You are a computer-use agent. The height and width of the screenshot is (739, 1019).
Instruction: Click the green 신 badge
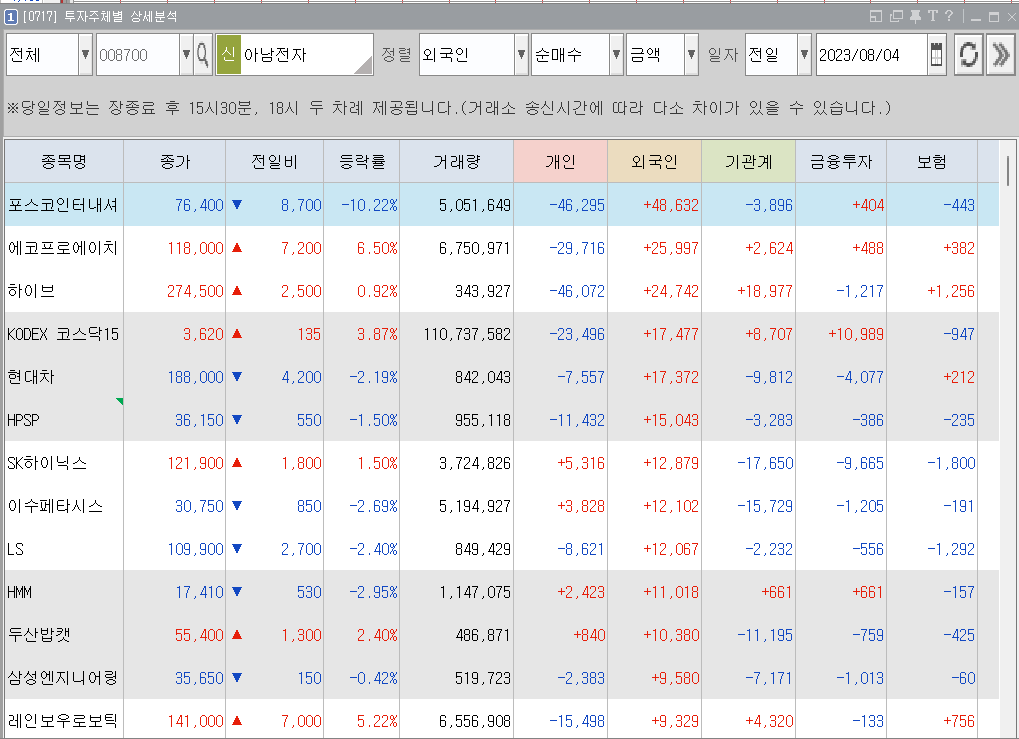228,55
